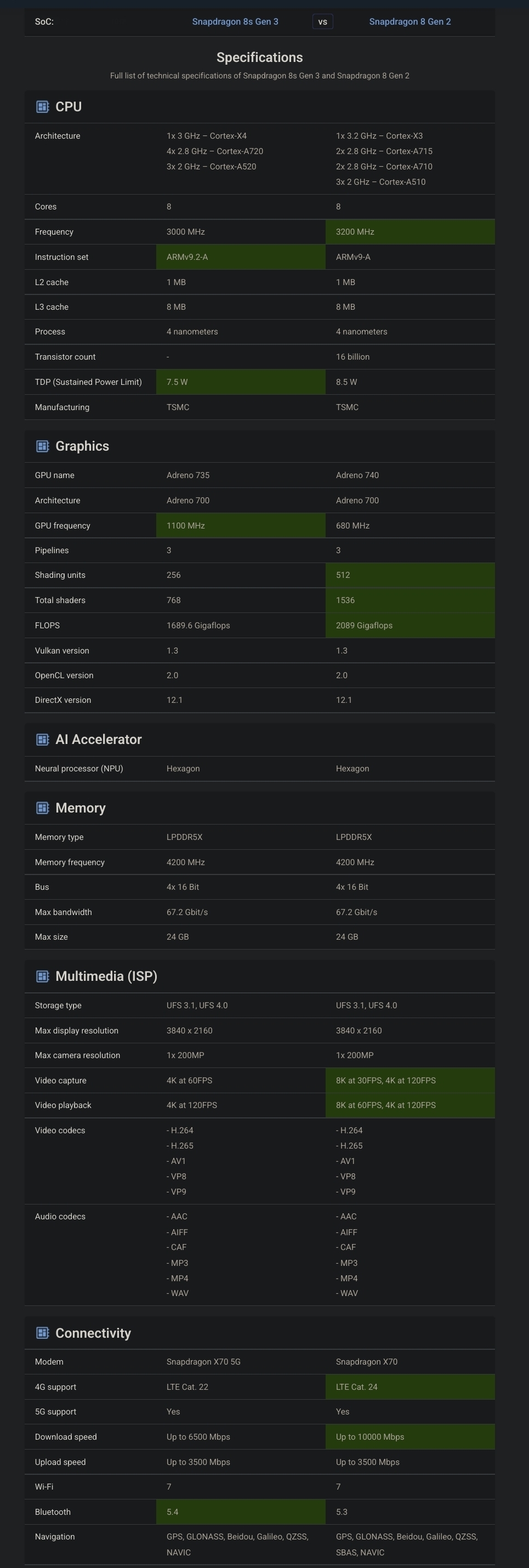Image resolution: width=529 pixels, height=1568 pixels.
Task: Click the Connectivity section chip icon
Action: pos(43,1333)
